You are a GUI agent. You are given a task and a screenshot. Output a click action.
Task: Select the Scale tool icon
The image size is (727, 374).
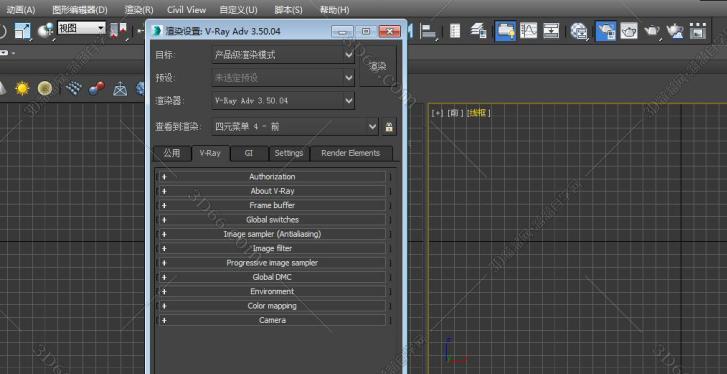coord(22,31)
